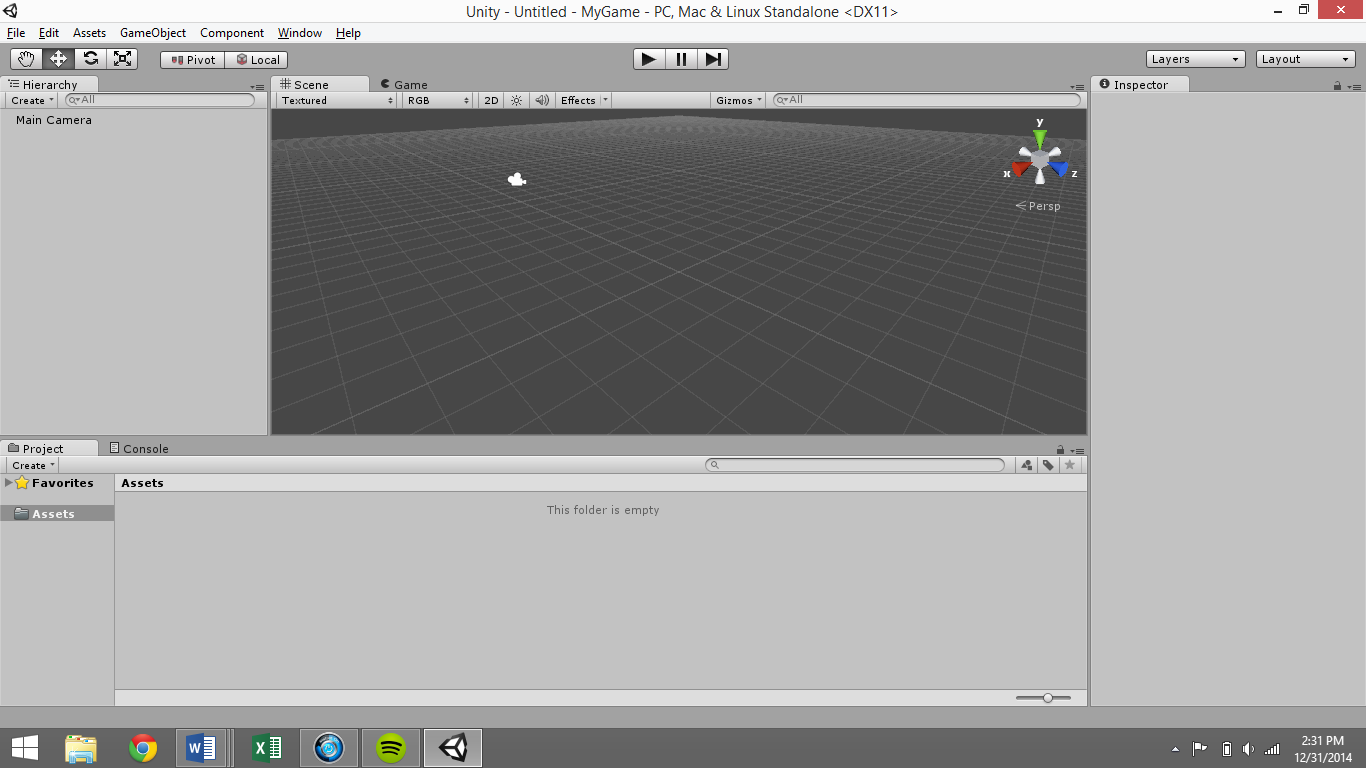
Task: Switch to the Console tab
Action: tap(139, 448)
